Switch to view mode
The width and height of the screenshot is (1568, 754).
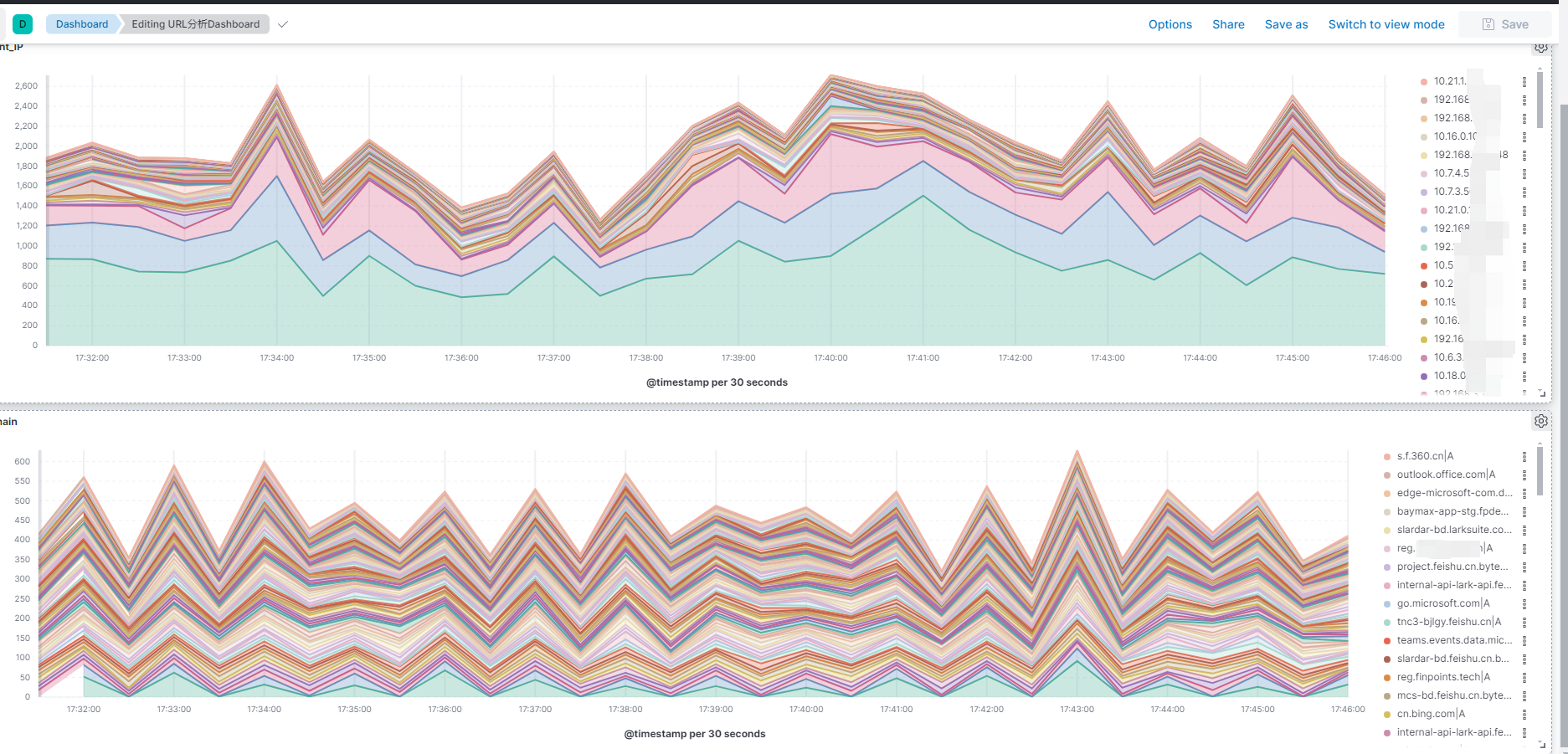pyautogui.click(x=1386, y=24)
